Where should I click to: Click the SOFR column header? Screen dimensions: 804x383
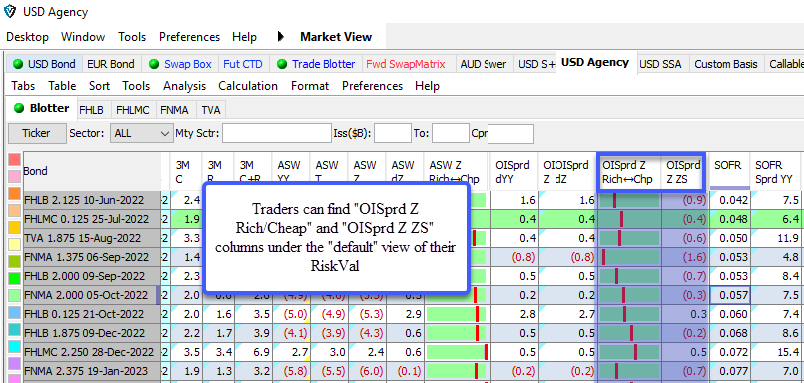(x=730, y=171)
